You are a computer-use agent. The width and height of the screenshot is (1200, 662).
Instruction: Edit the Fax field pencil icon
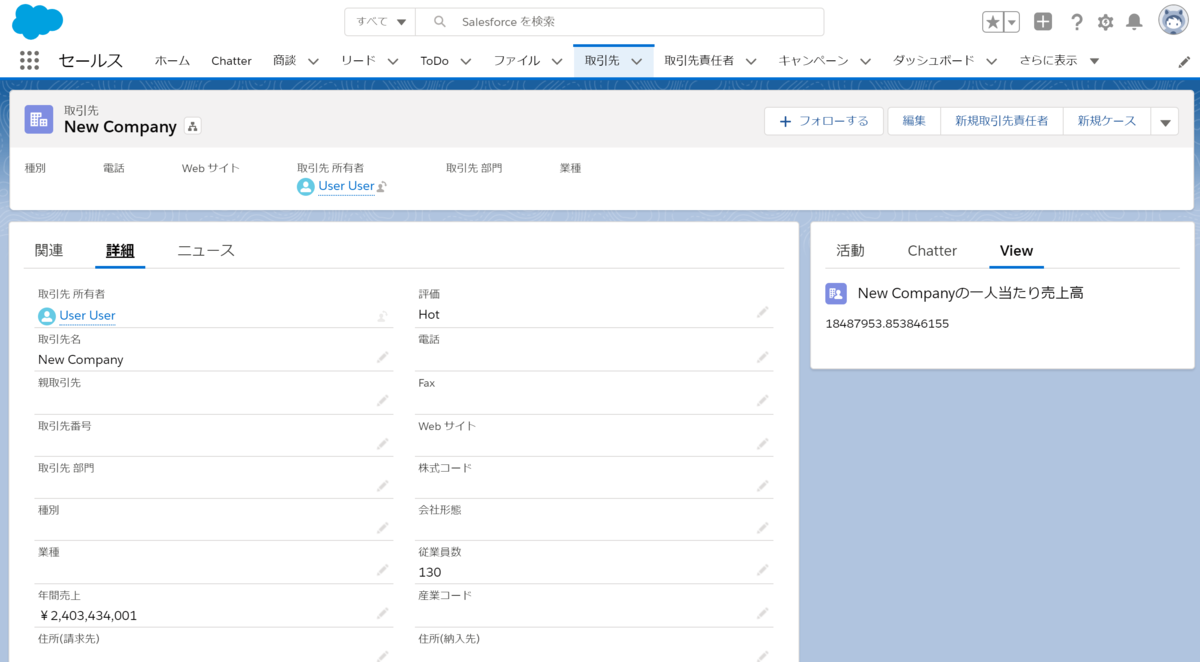[x=762, y=400]
